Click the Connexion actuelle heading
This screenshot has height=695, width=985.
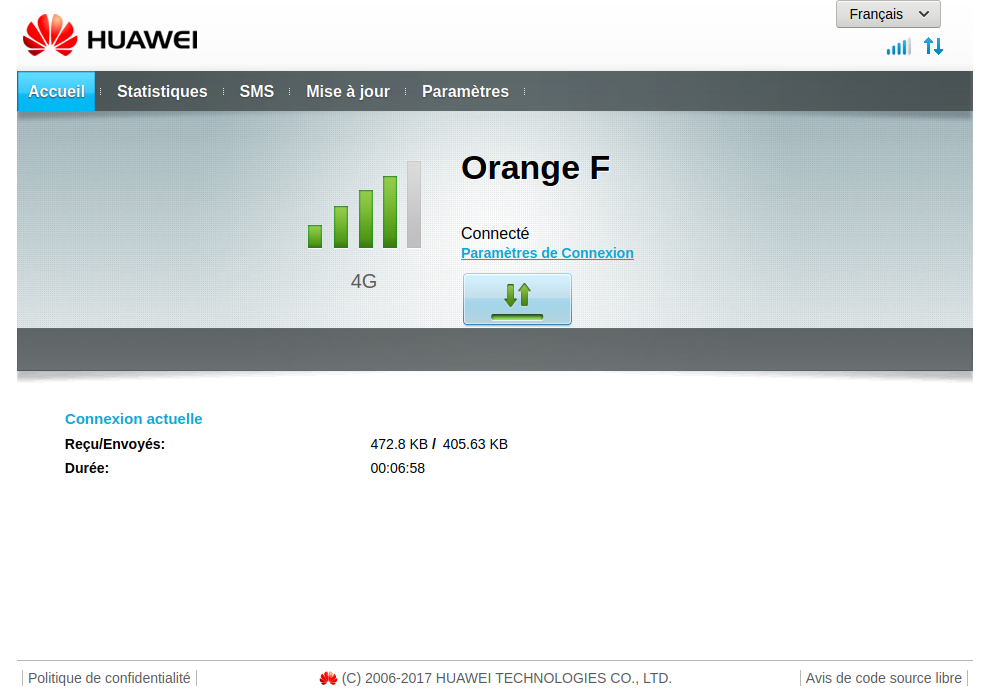pyautogui.click(x=133, y=419)
